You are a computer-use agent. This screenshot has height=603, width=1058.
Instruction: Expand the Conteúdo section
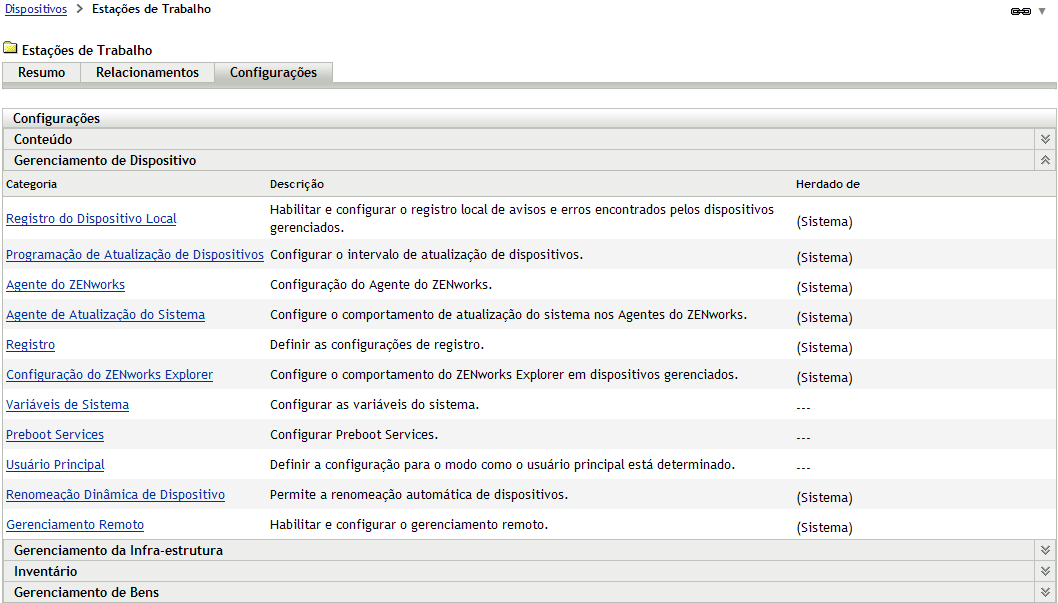coord(1045,139)
